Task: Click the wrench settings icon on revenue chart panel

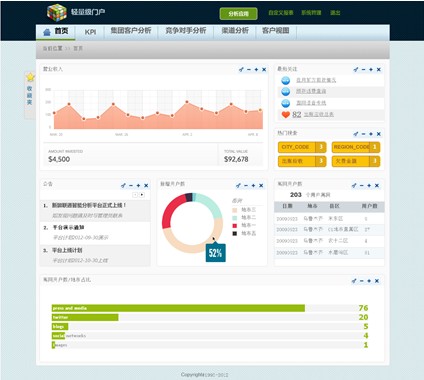Action: point(241,69)
